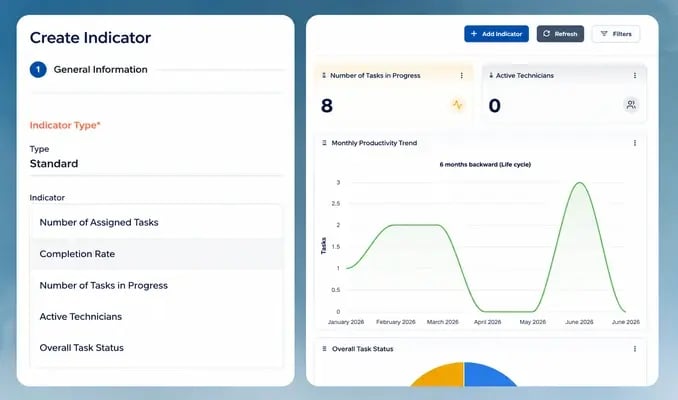Grab the drag handle icon on the Overall Task Status card
The height and width of the screenshot is (400, 678).
324,349
